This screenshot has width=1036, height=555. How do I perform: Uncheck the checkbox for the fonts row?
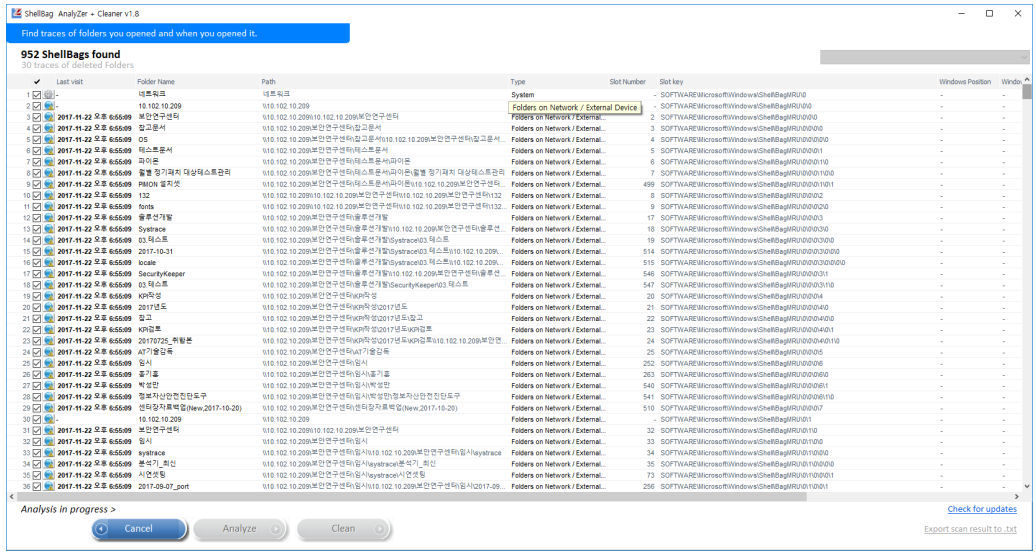[37, 207]
